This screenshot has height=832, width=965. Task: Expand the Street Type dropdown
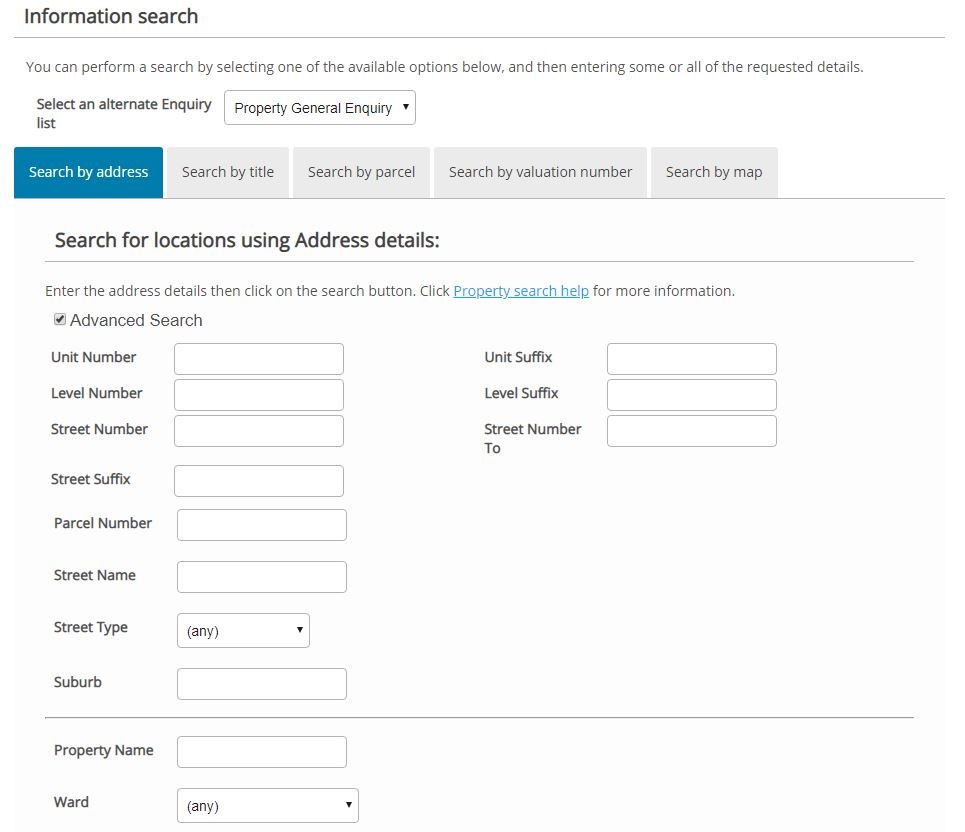coord(243,631)
